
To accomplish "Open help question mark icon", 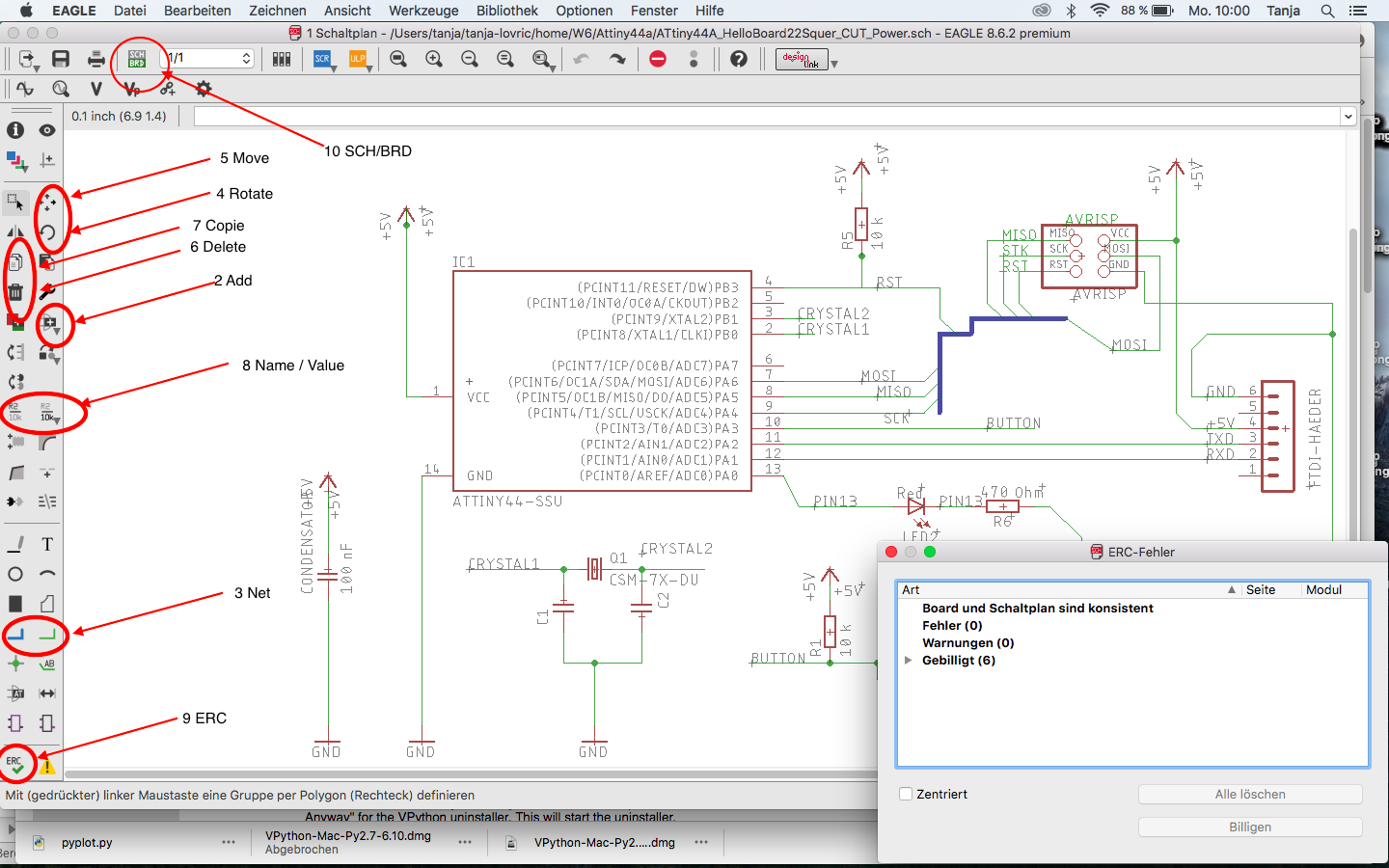I will (739, 59).
